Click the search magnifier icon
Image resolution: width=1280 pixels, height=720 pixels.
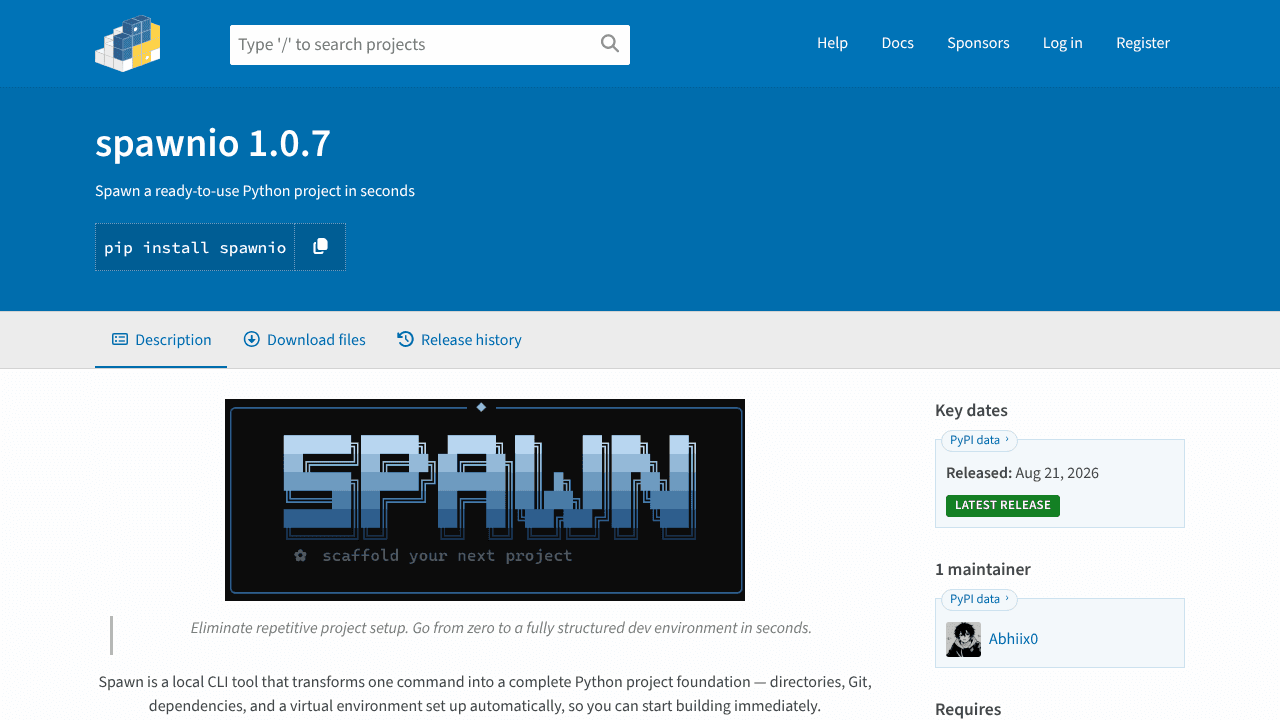point(610,43)
